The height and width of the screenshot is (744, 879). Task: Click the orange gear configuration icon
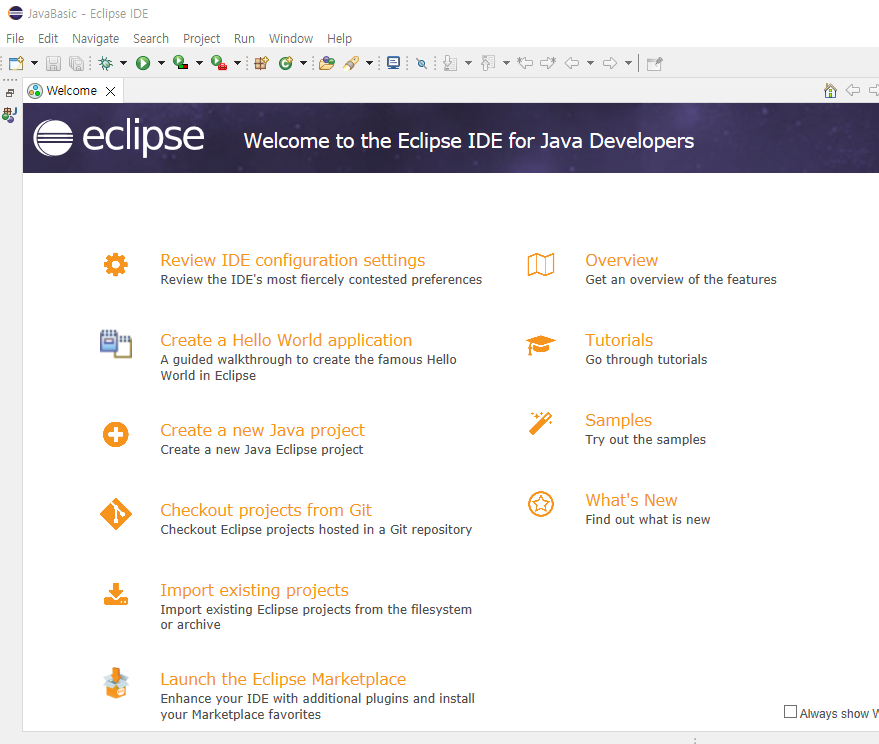[115, 264]
